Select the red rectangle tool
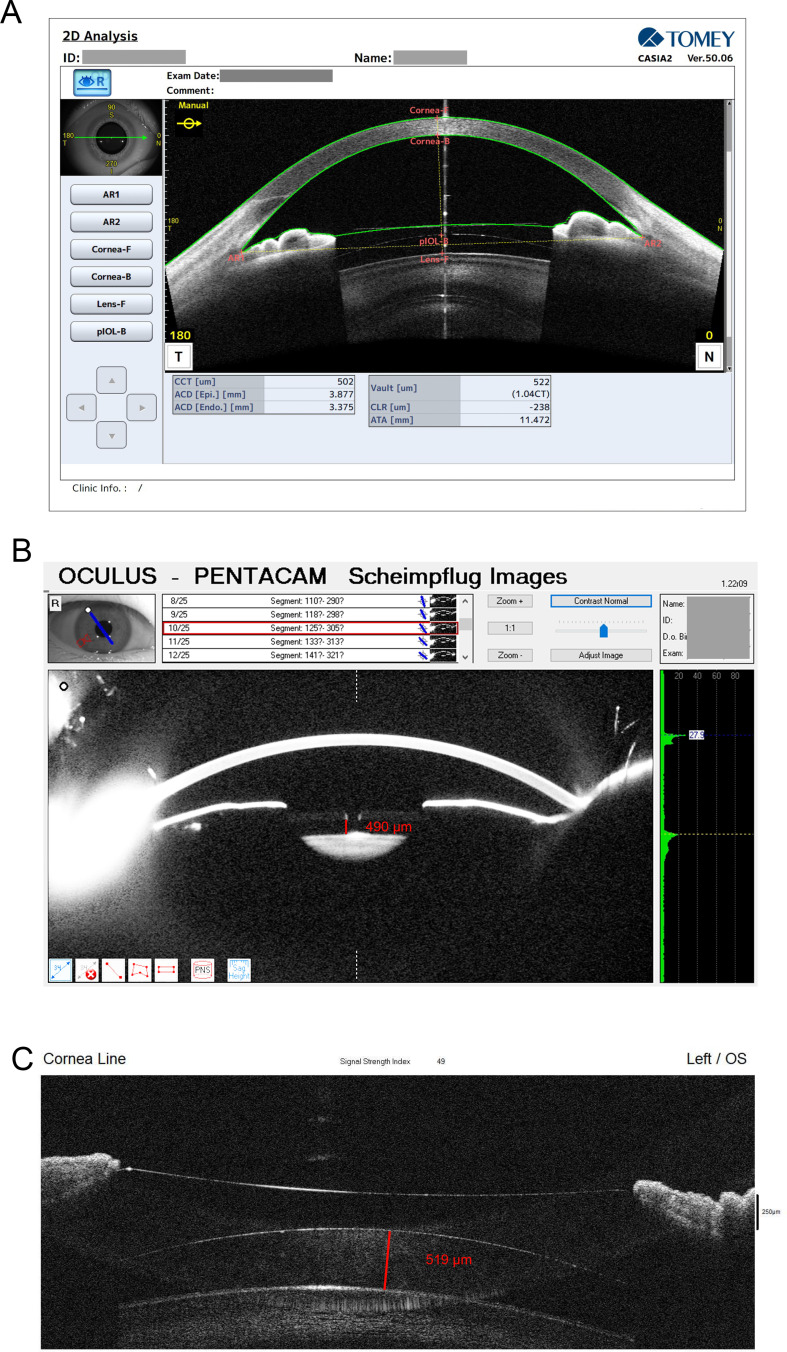This screenshot has width=787, height=1352. pos(166,969)
